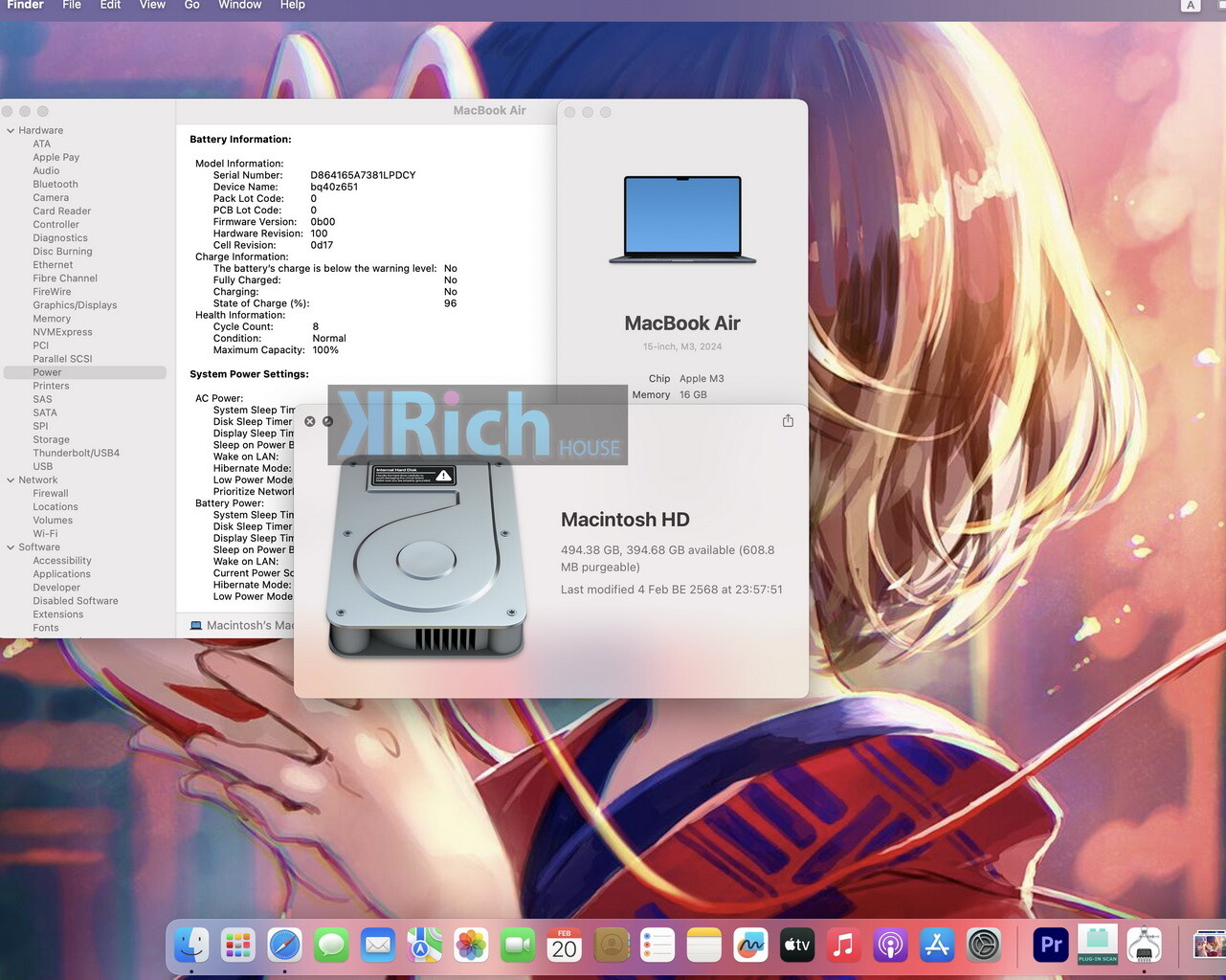Click the Maximum Capacity 100% value
This screenshot has width=1226, height=980.
[x=325, y=350]
